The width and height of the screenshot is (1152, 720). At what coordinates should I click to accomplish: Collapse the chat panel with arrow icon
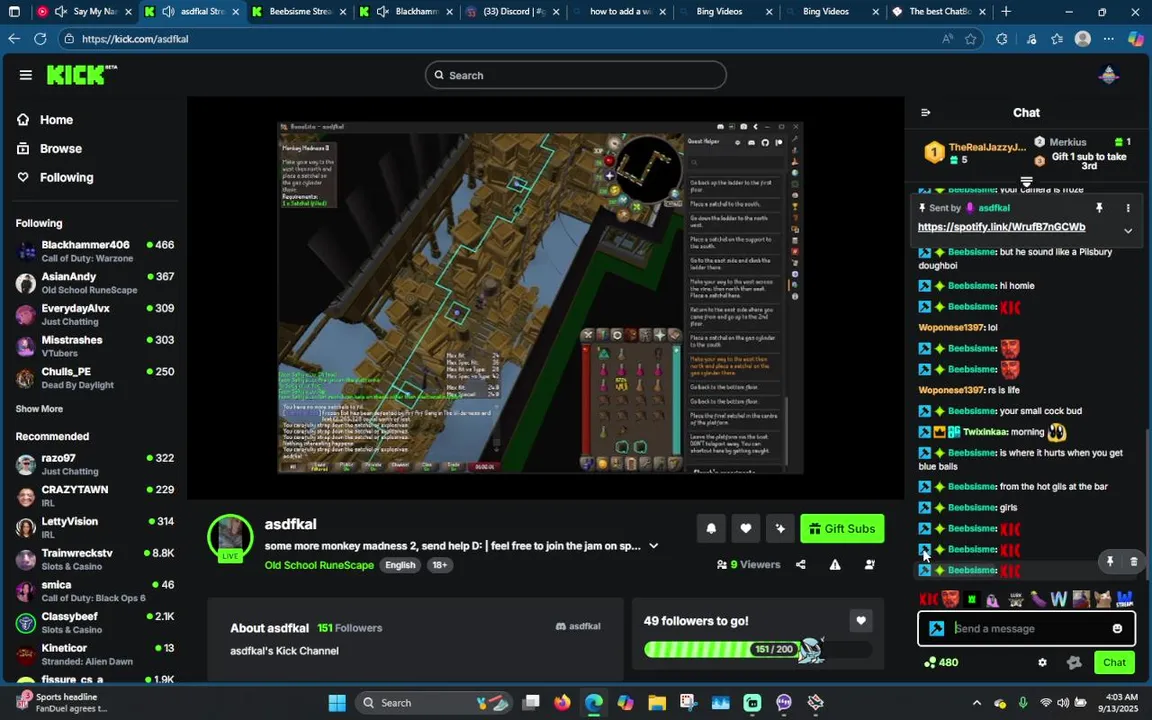click(x=926, y=112)
